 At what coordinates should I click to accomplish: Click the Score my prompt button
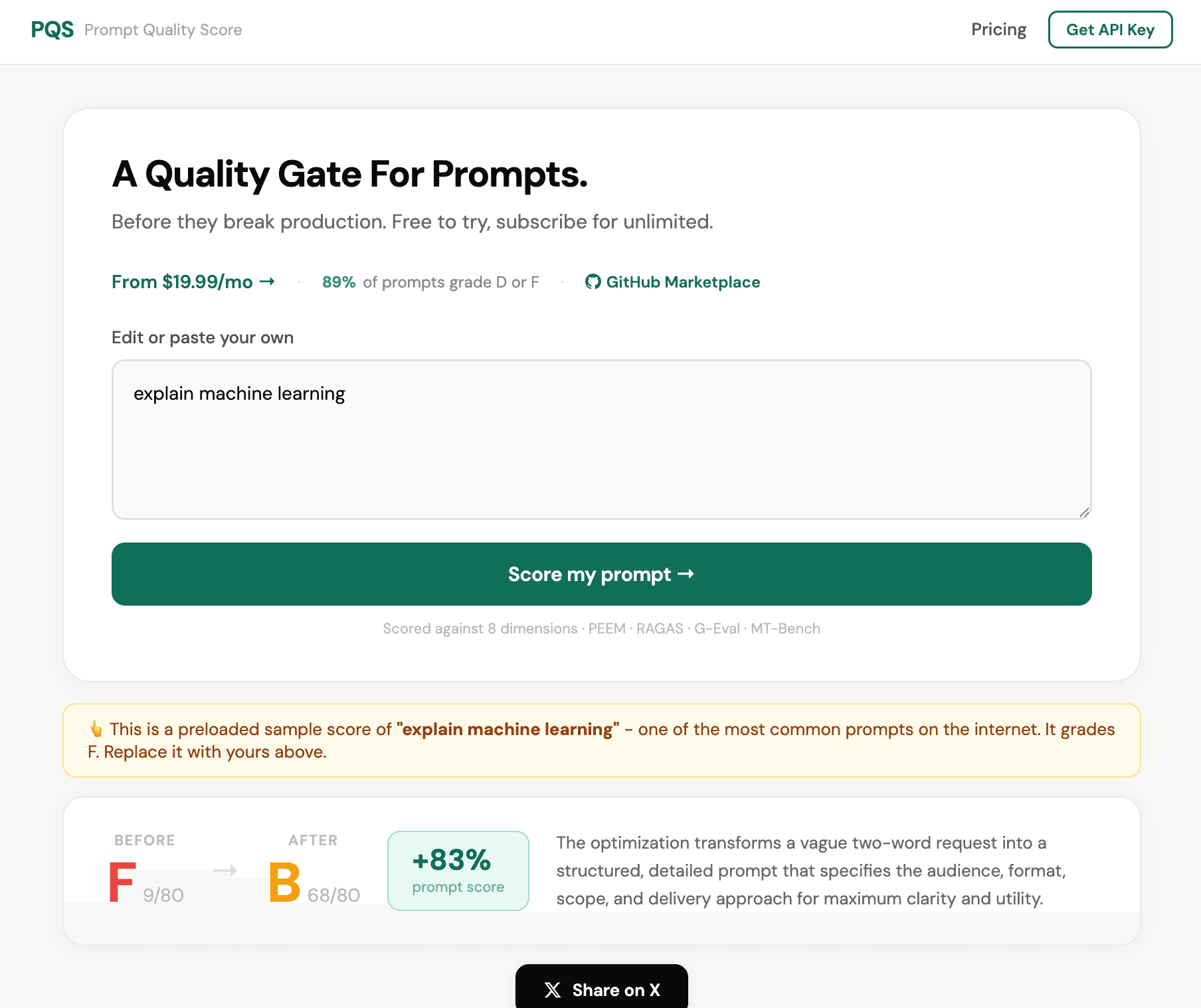tap(601, 574)
